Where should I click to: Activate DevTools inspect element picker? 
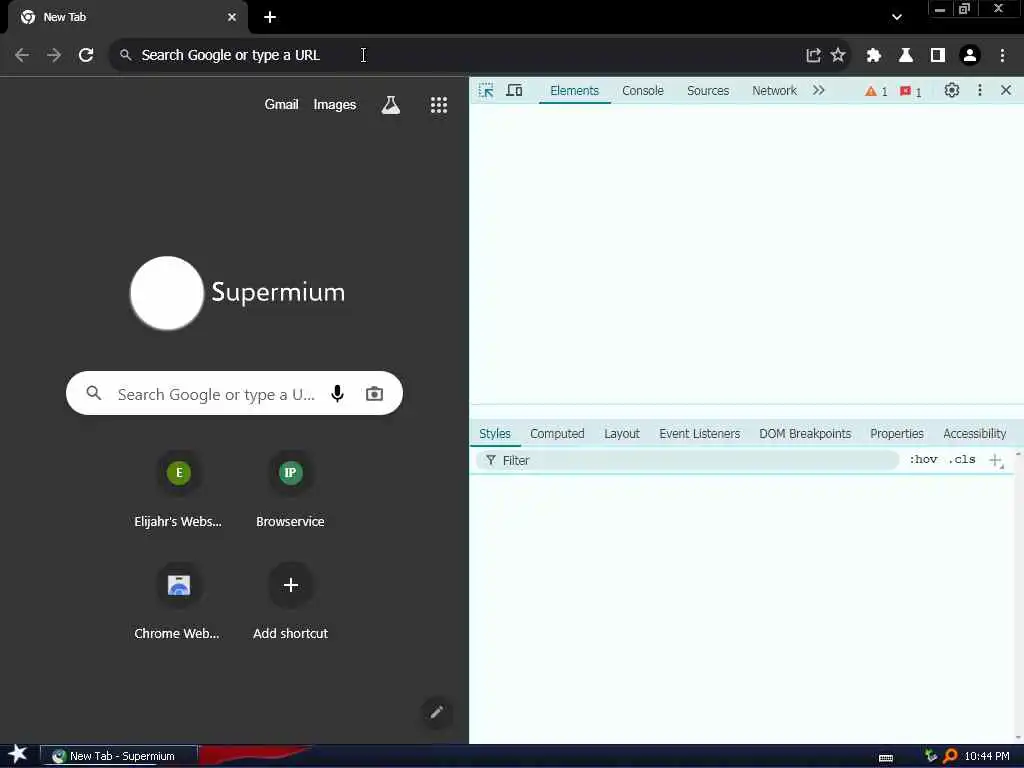(486, 91)
